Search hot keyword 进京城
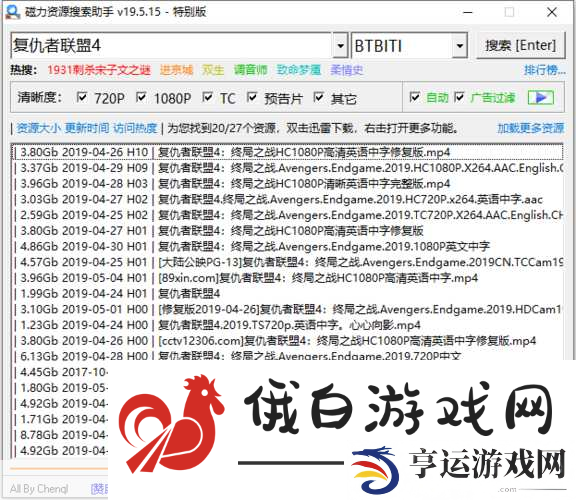The width and height of the screenshot is (576, 500). pos(176,70)
